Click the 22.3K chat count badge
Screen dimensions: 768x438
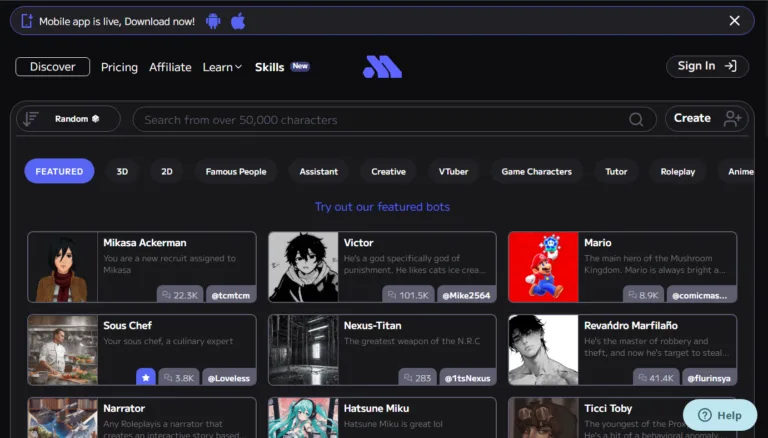click(180, 295)
